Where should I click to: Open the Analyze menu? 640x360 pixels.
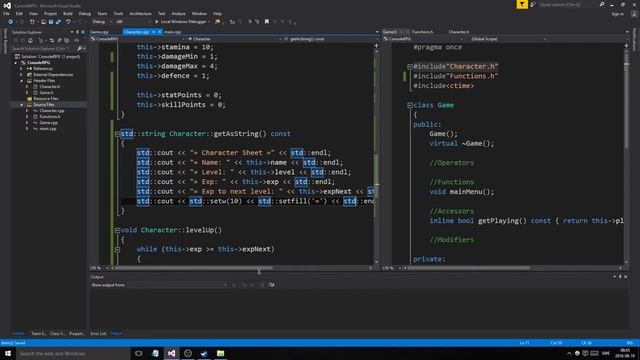[x=178, y=13]
